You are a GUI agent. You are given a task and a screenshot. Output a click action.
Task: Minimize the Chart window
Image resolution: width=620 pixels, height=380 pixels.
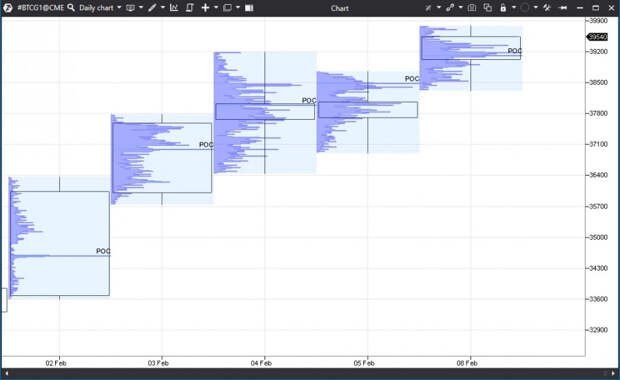coord(580,8)
